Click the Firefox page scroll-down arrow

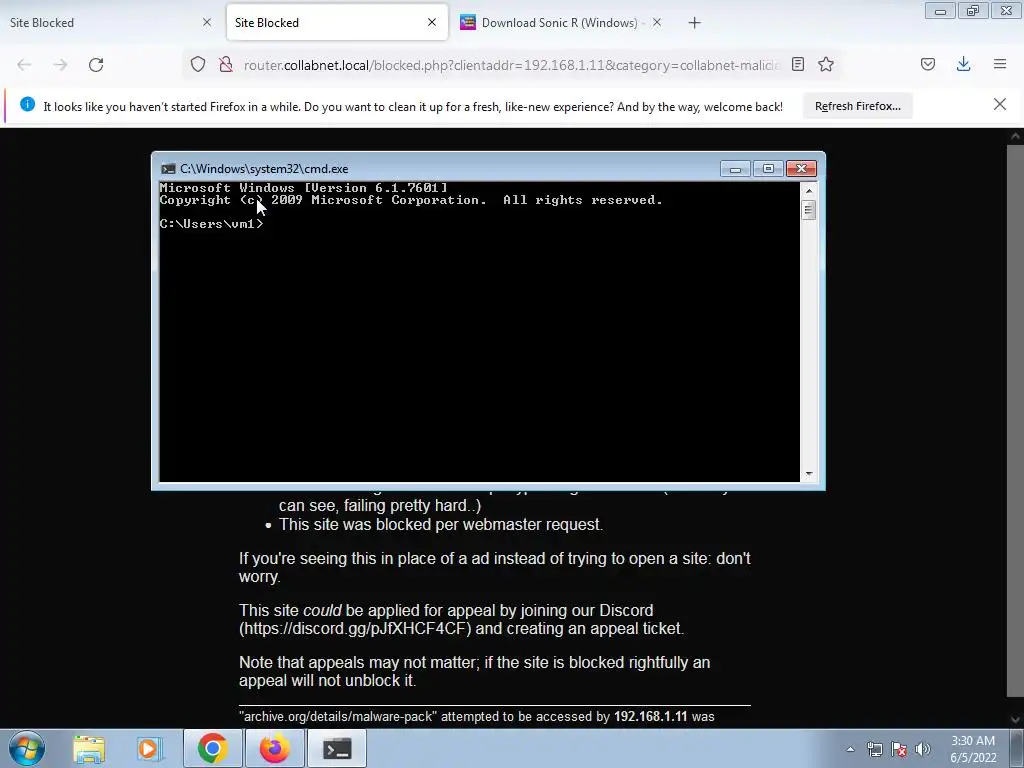1016,720
